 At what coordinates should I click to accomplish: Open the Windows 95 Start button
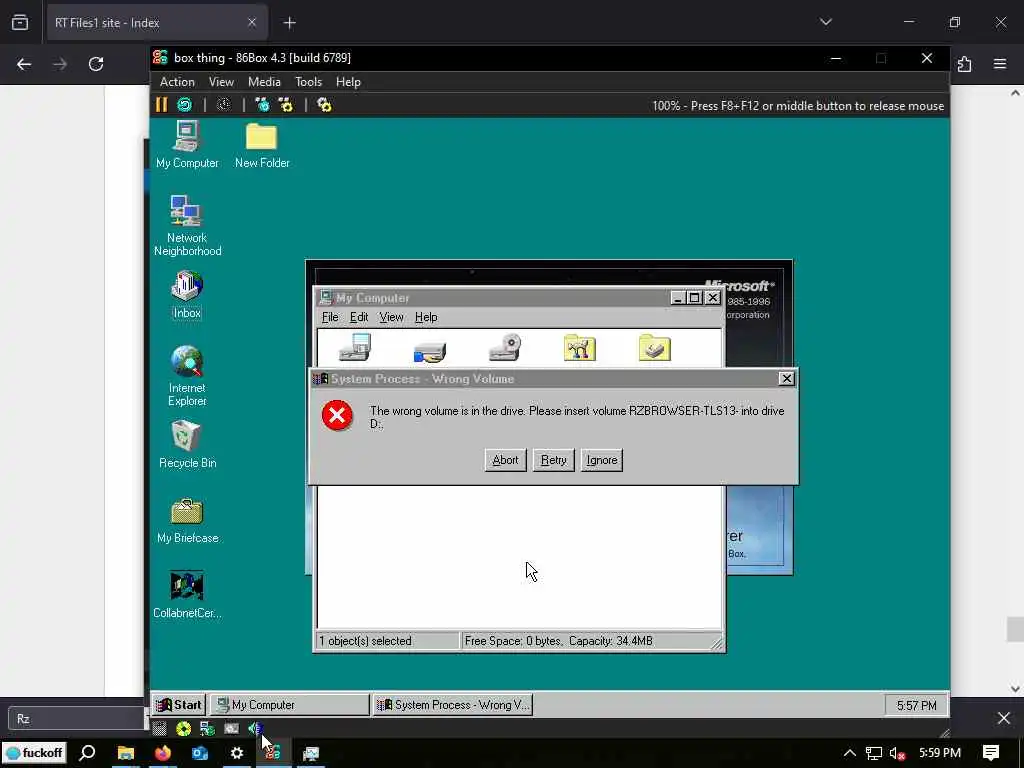coord(179,705)
